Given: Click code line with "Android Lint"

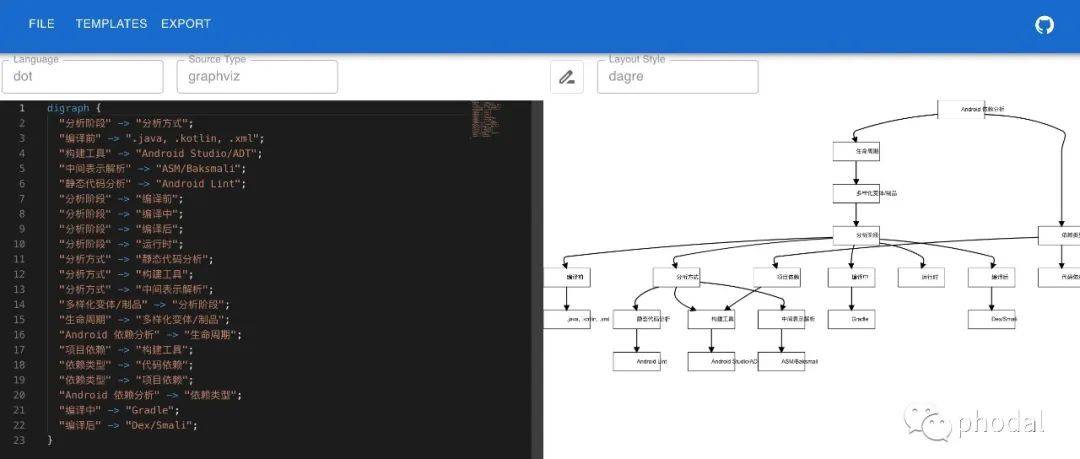Looking at the screenshot, I should point(152,184).
